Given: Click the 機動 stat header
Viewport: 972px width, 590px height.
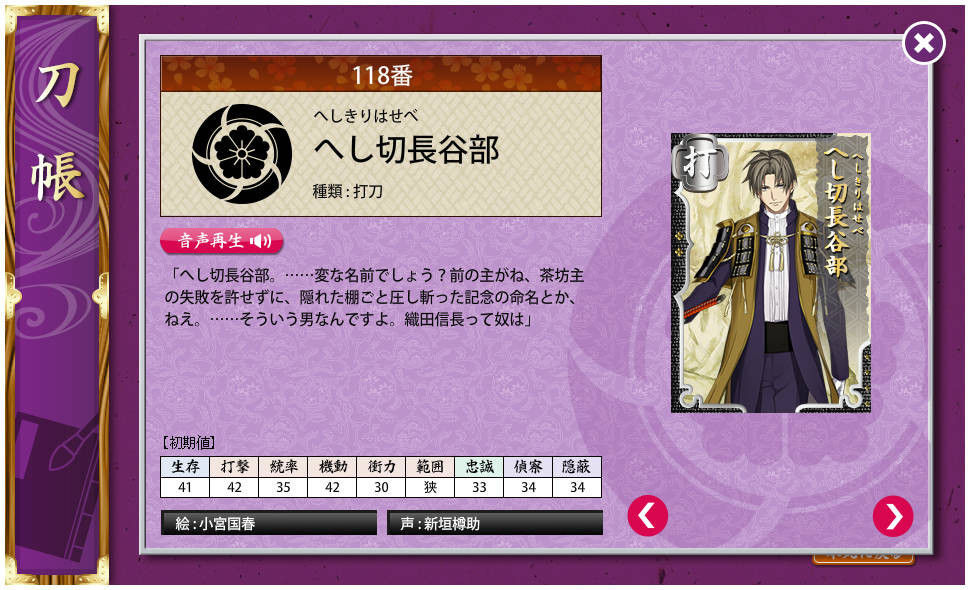Looking at the screenshot, I should click(x=332, y=467).
